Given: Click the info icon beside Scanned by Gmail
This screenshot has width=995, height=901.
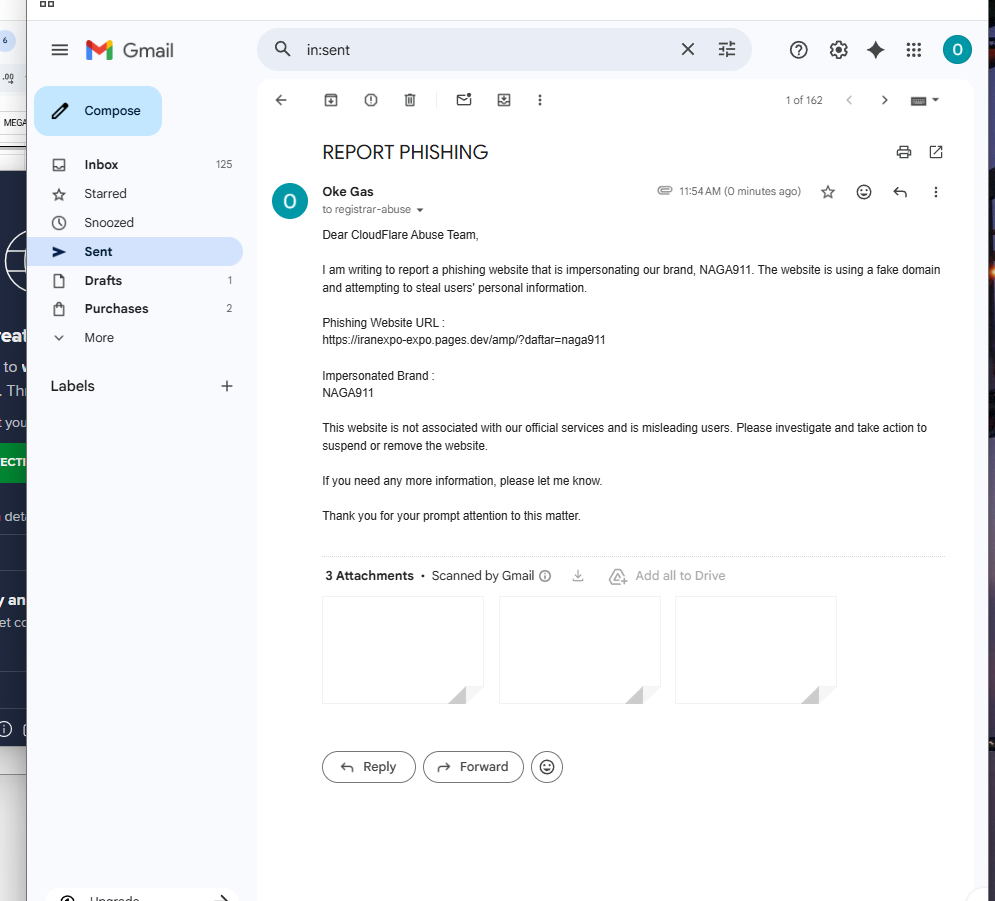Looking at the screenshot, I should click(545, 576).
